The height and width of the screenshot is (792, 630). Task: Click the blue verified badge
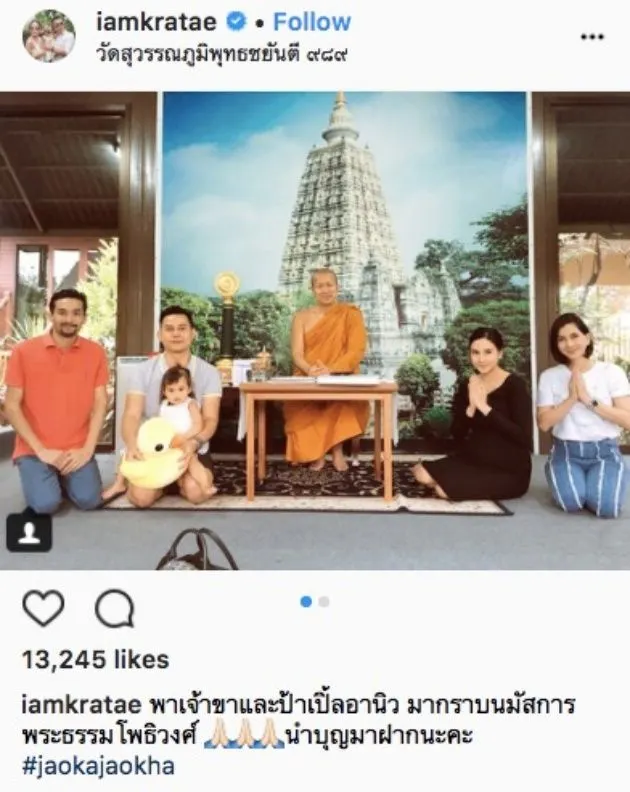(236, 22)
